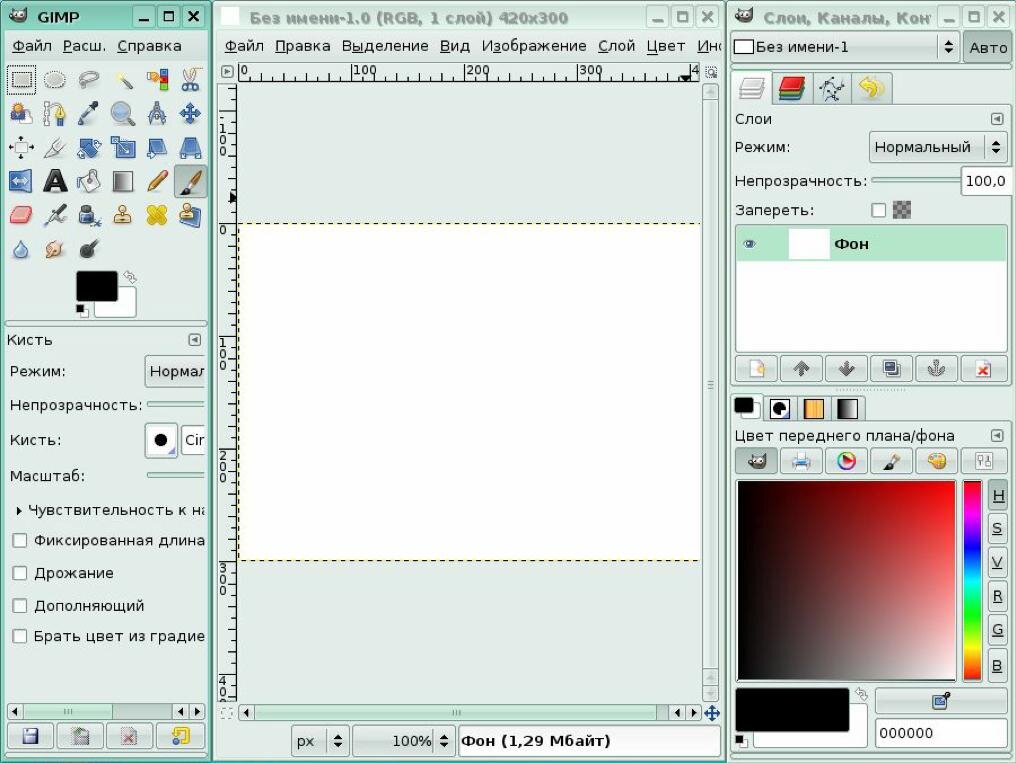Screen dimensions: 1016x763
Task: Select the Paths tool
Action: 55,114
